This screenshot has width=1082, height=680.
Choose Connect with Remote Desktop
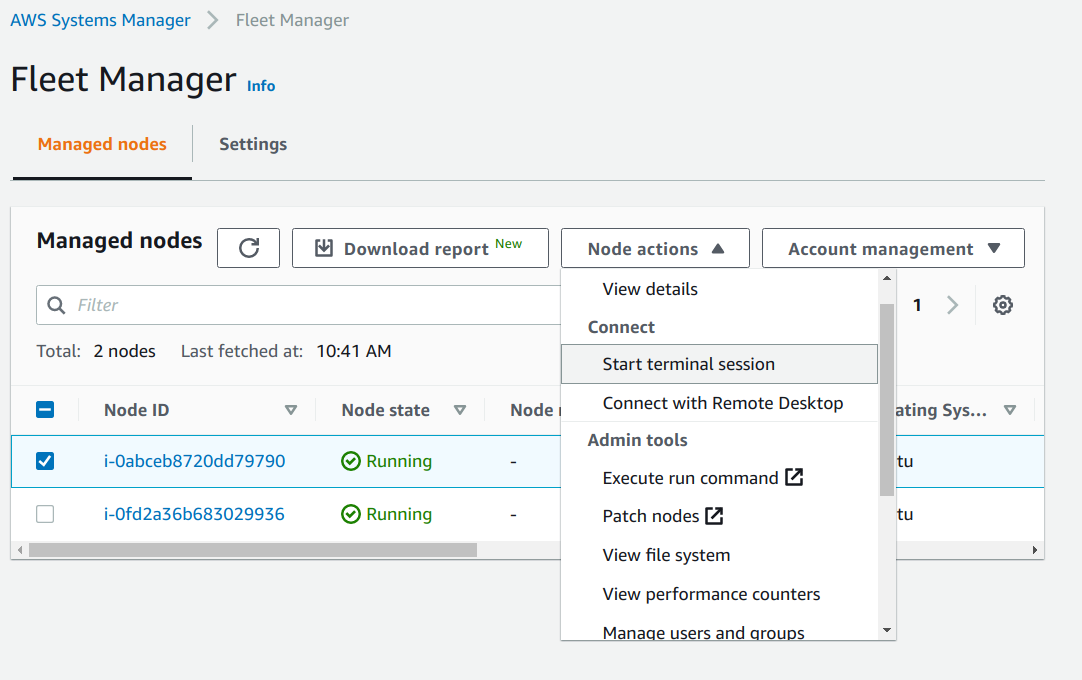(x=719, y=403)
